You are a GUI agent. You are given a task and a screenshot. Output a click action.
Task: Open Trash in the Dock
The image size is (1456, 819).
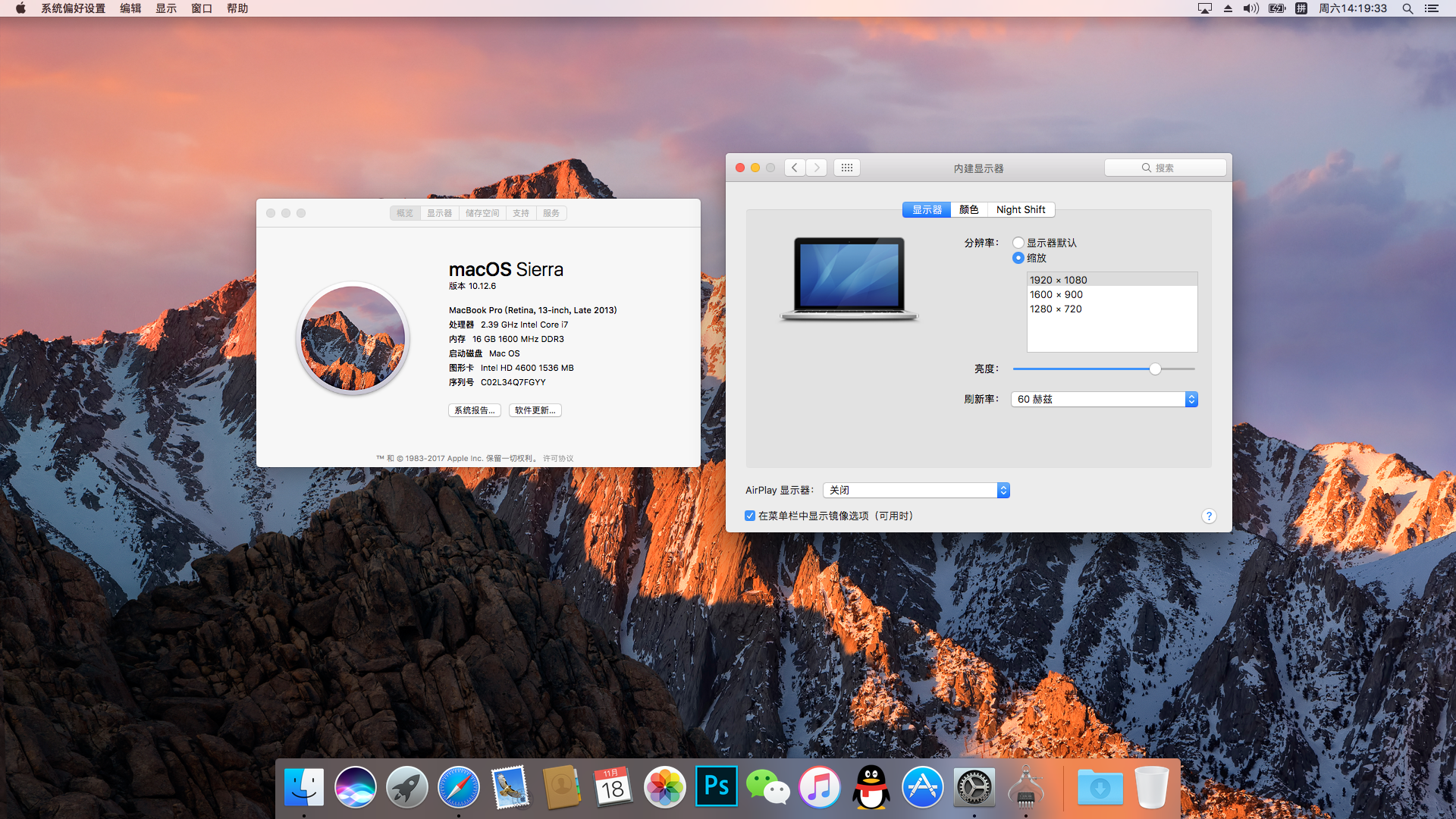(x=1152, y=787)
